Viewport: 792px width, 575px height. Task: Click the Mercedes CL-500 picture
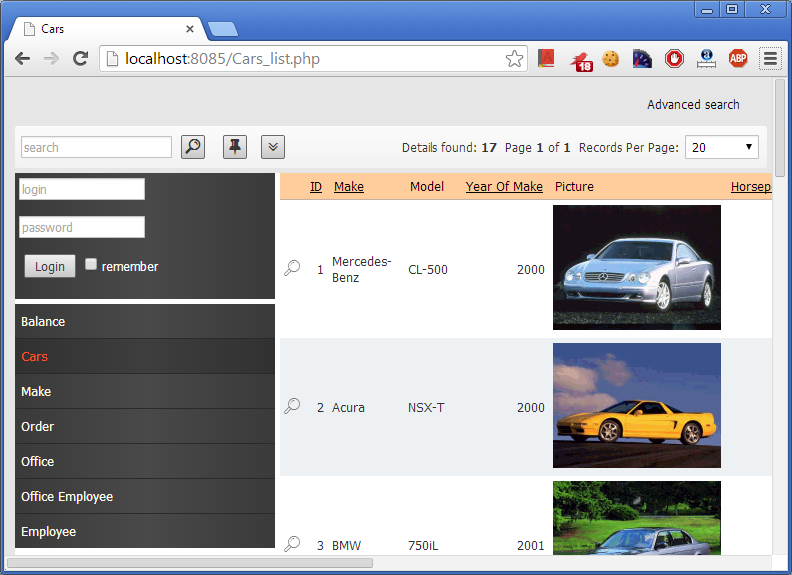click(636, 267)
